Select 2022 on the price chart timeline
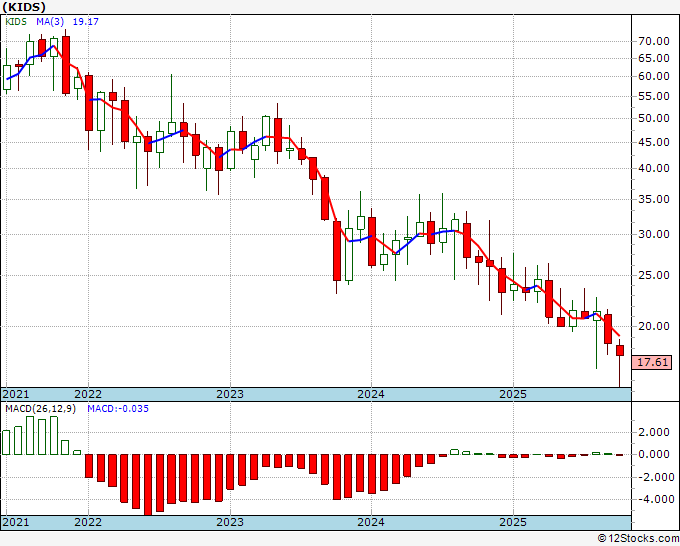 pos(88,394)
